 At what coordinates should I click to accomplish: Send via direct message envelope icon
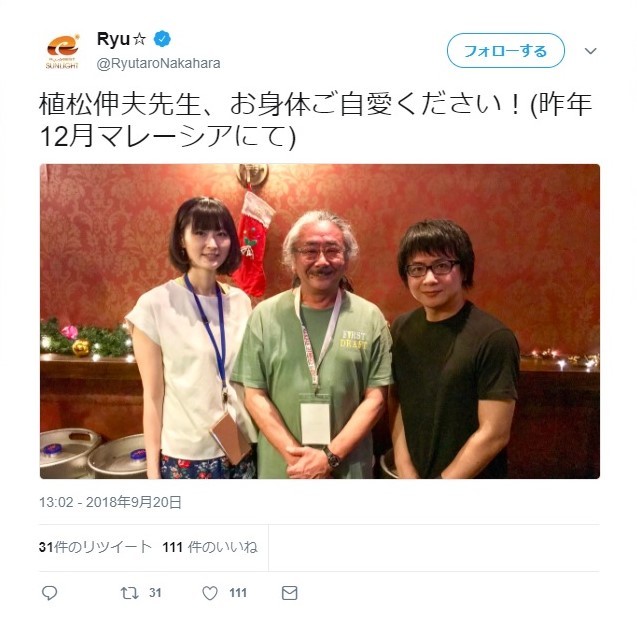(x=290, y=593)
